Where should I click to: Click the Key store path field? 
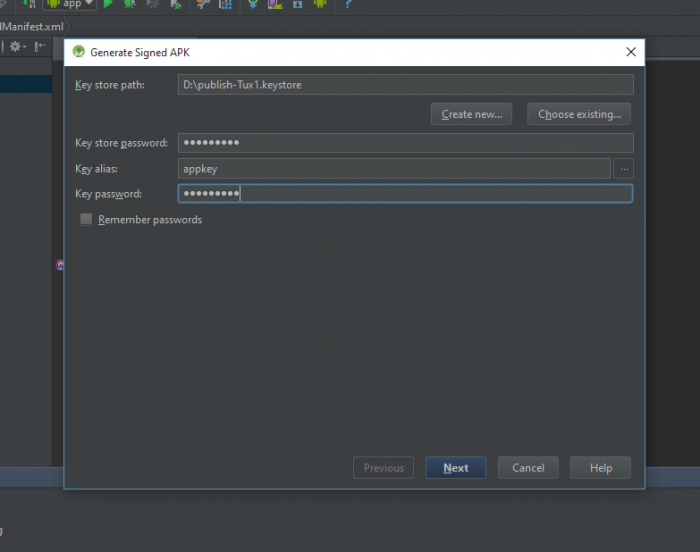click(x=405, y=85)
